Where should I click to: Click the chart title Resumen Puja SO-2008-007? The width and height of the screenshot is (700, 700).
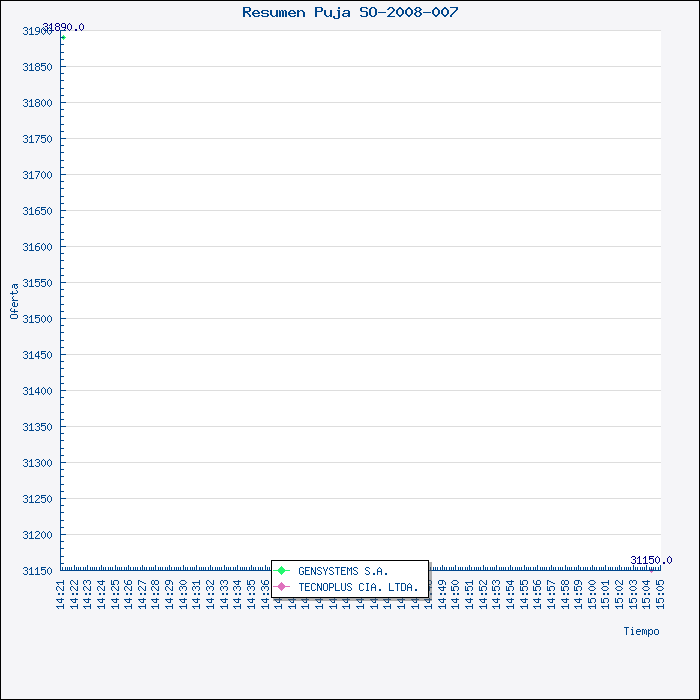(x=350, y=12)
